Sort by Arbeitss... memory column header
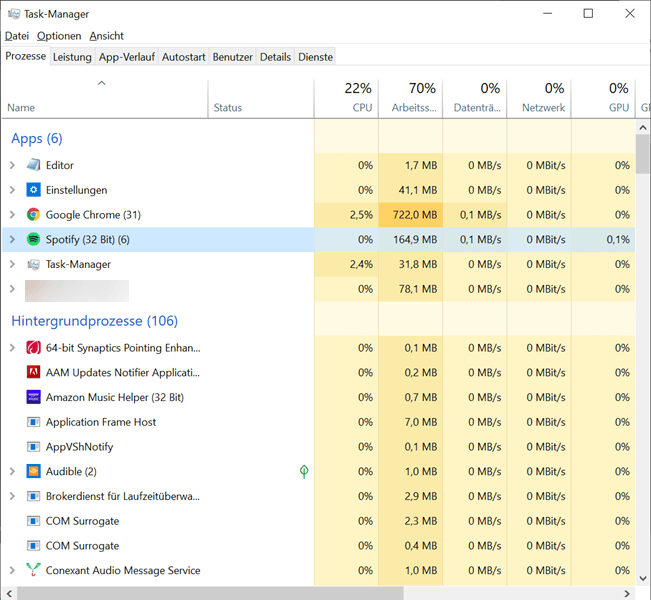Screen dimensions: 651x600 [x=411, y=100]
